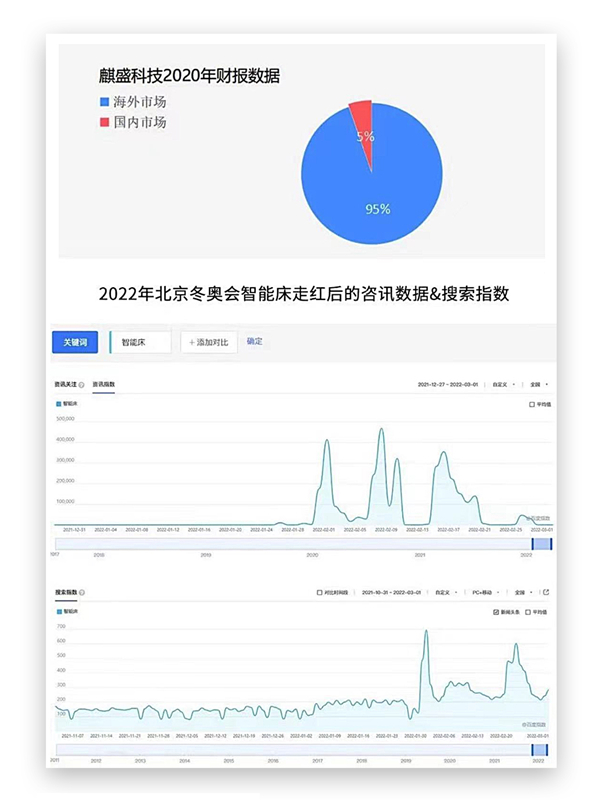The height and width of the screenshot is (800, 602).
Task: Click the 2020 marker on news timeline
Action: [x=312, y=555]
